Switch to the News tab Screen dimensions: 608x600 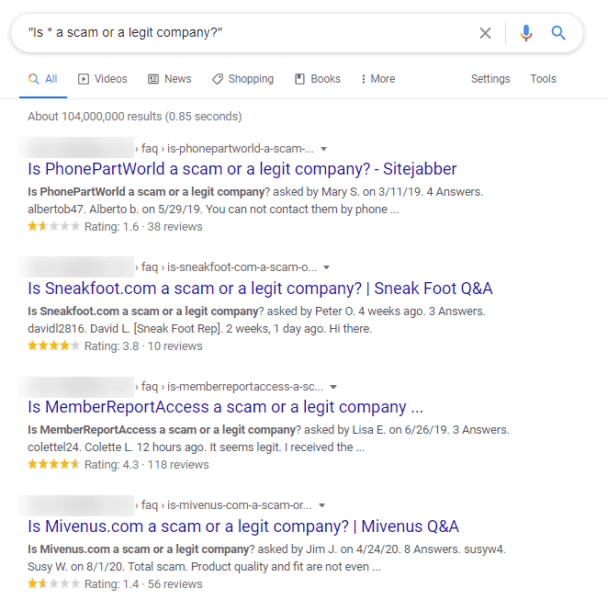(170, 79)
